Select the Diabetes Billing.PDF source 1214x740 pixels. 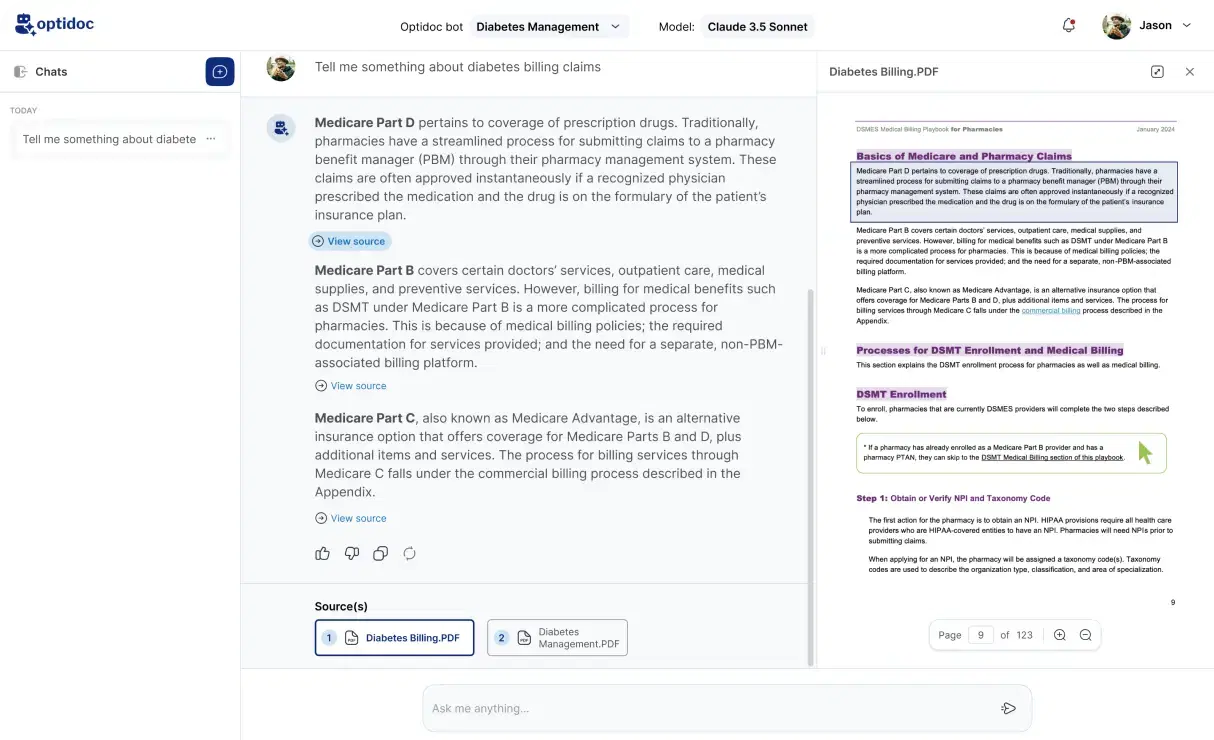pos(394,638)
